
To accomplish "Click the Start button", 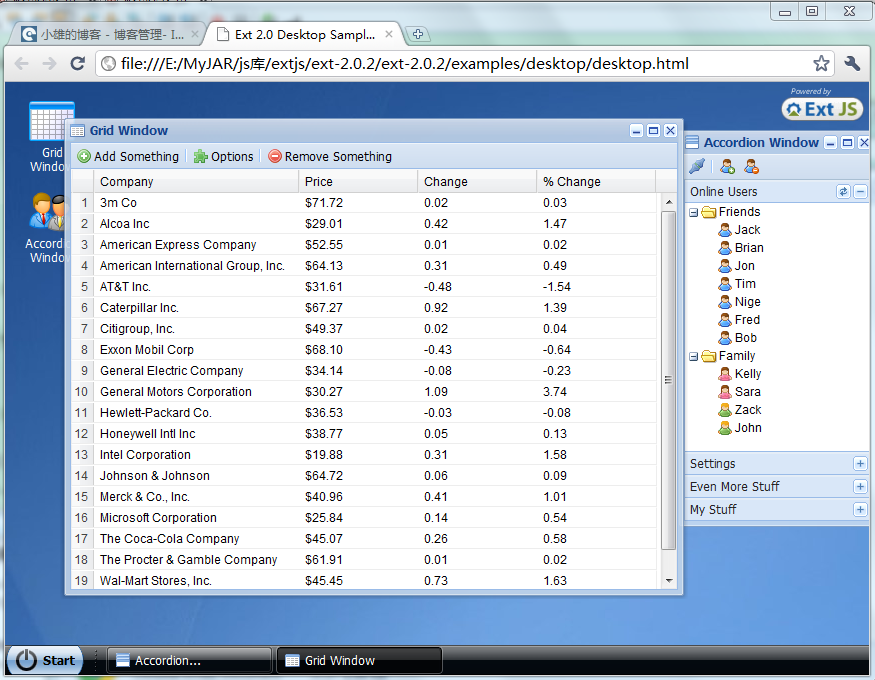I will click(43, 660).
